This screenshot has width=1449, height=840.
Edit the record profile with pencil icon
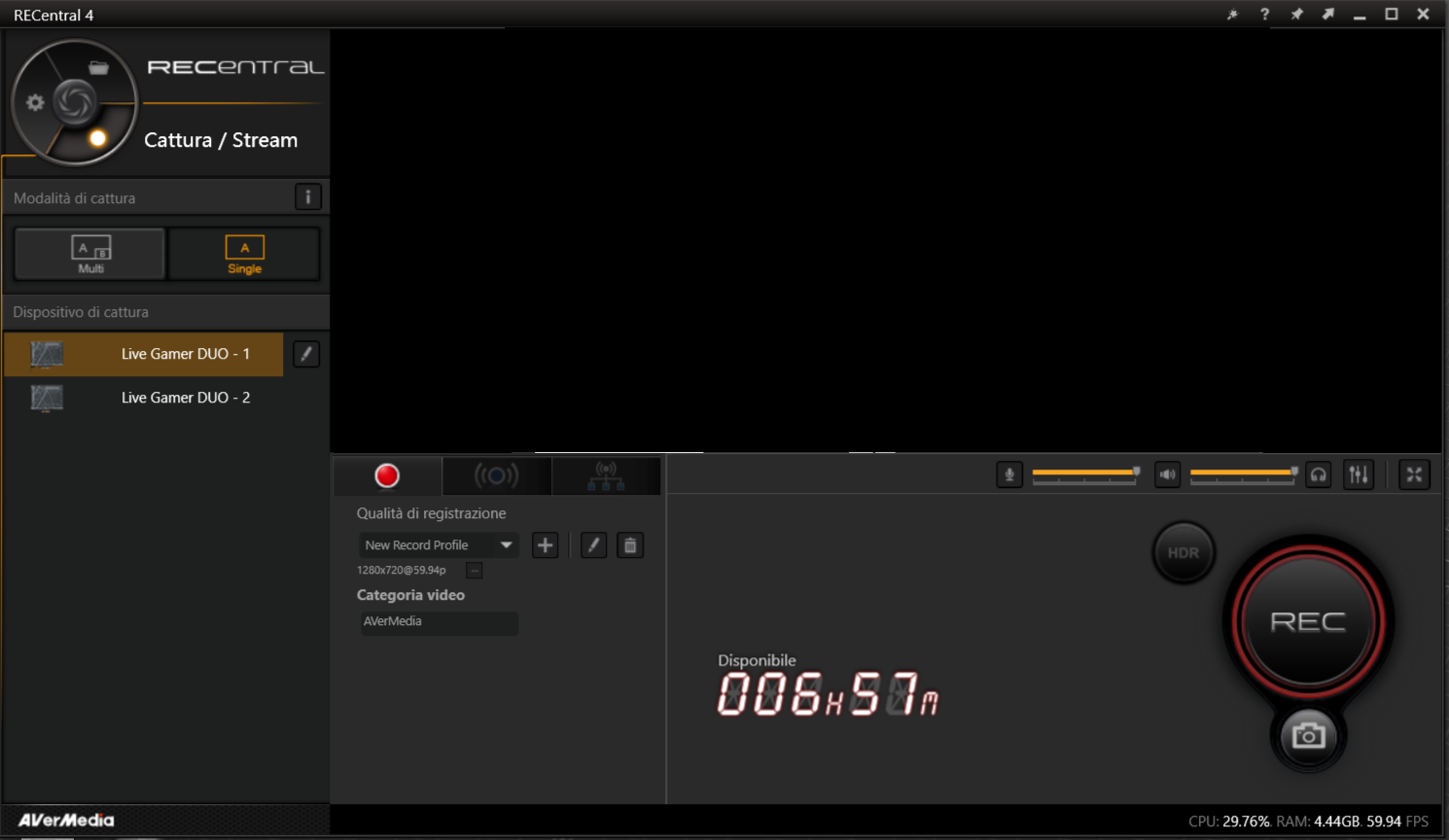click(593, 545)
